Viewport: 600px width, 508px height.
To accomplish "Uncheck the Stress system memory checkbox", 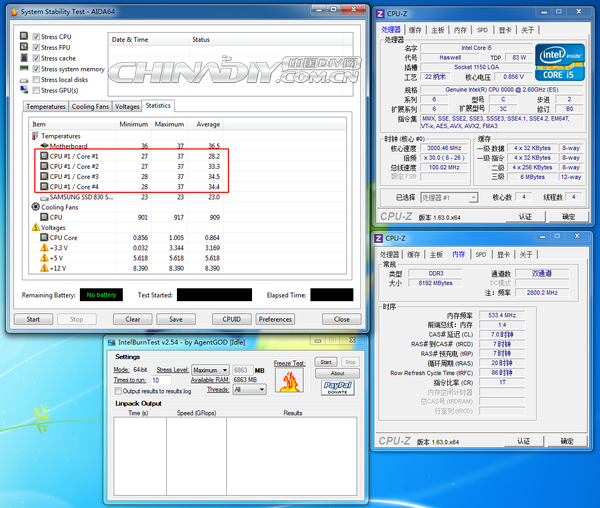I will pos(36,68).
